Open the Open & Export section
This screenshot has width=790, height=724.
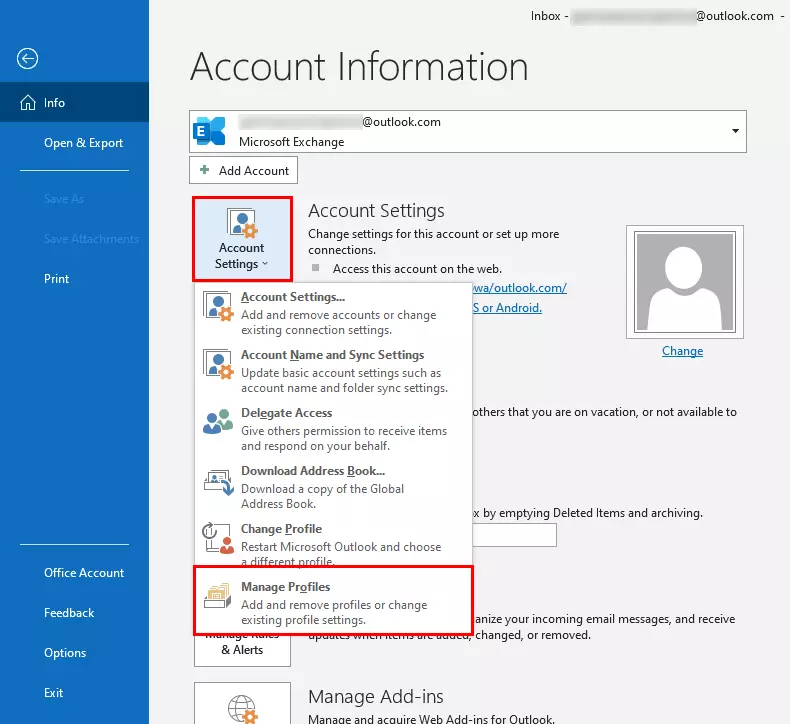[75, 143]
